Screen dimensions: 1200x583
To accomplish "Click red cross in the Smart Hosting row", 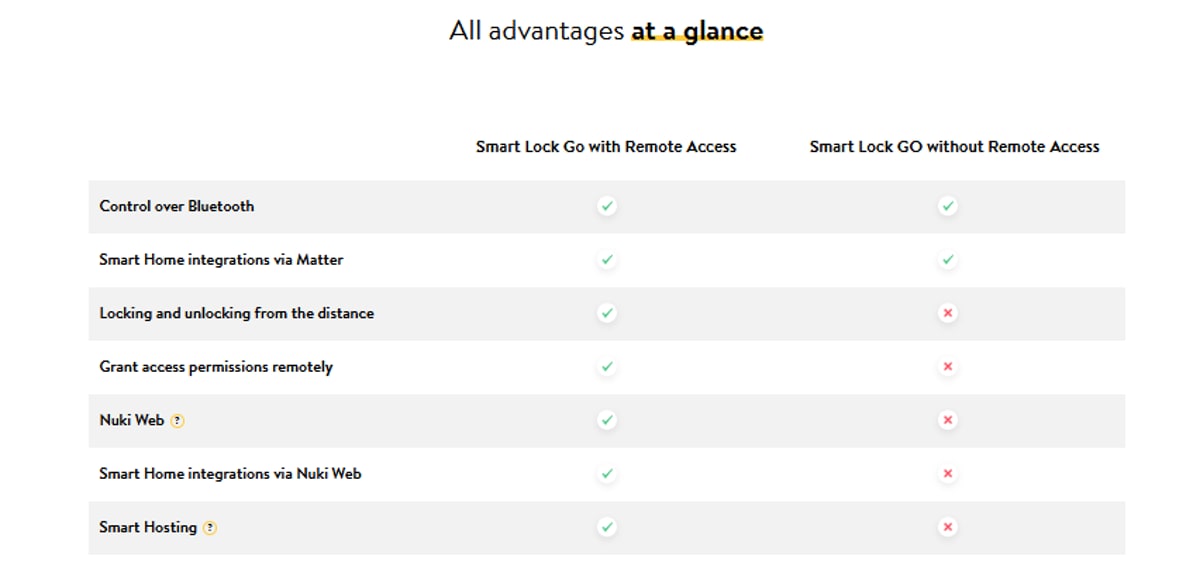I will (x=948, y=527).
